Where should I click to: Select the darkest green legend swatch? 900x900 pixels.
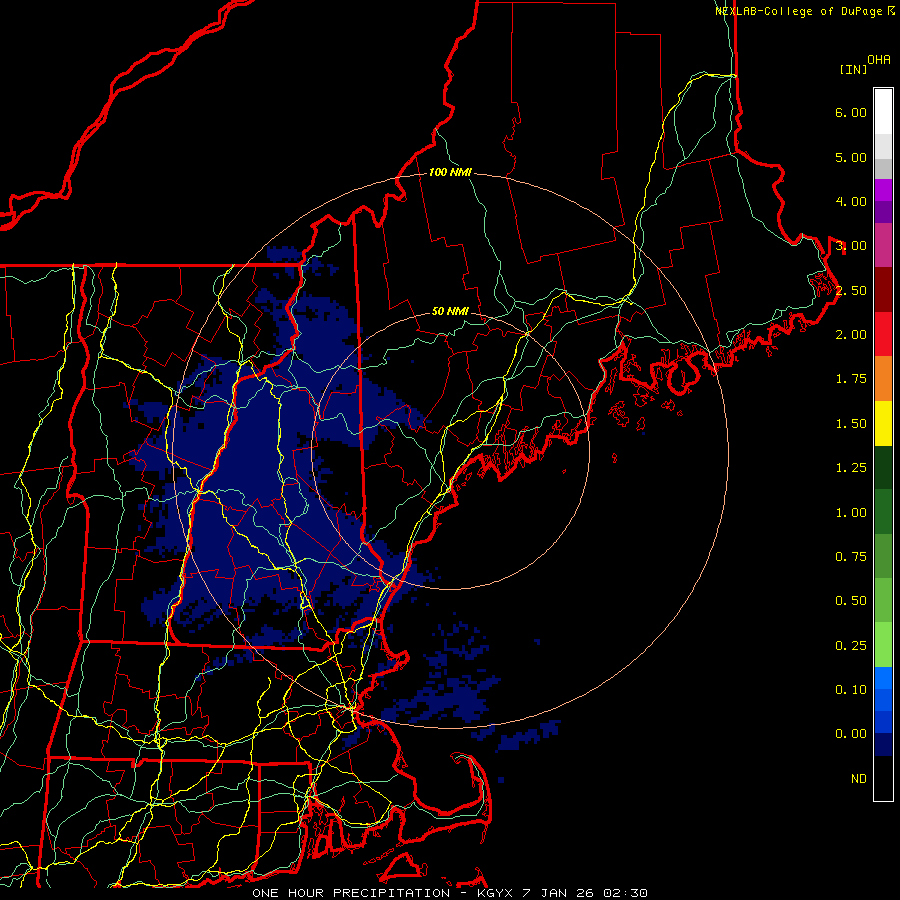tap(883, 467)
